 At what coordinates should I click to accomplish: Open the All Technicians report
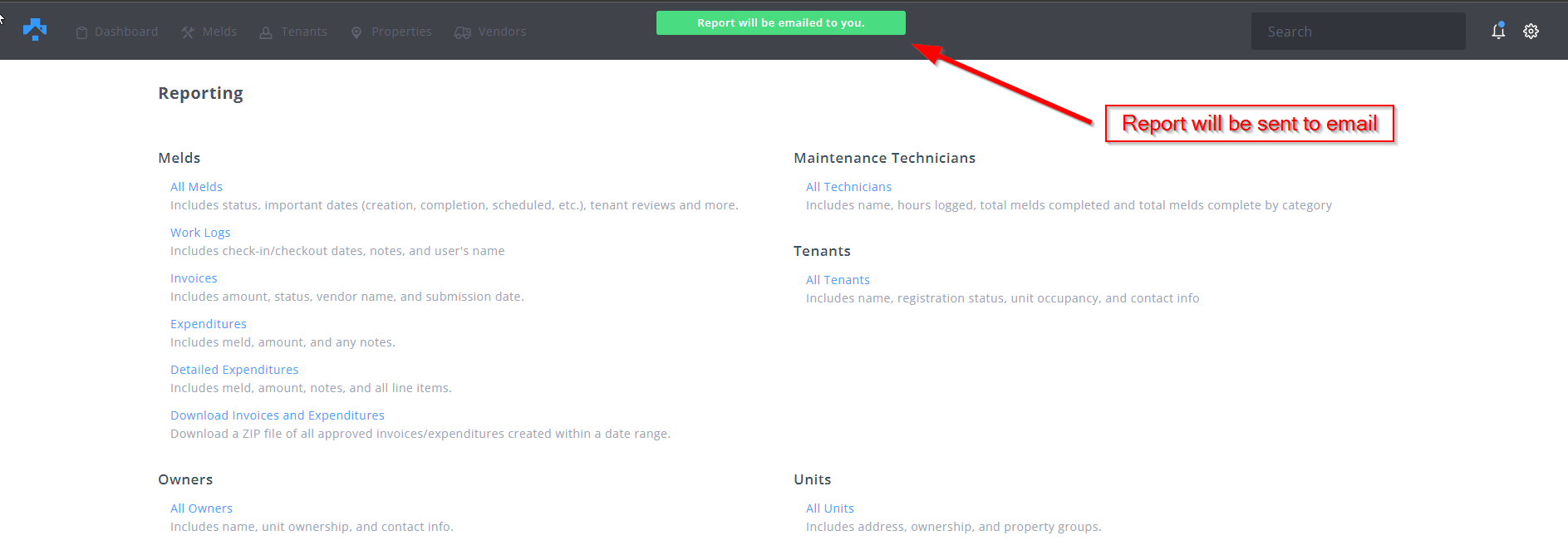pyautogui.click(x=848, y=187)
